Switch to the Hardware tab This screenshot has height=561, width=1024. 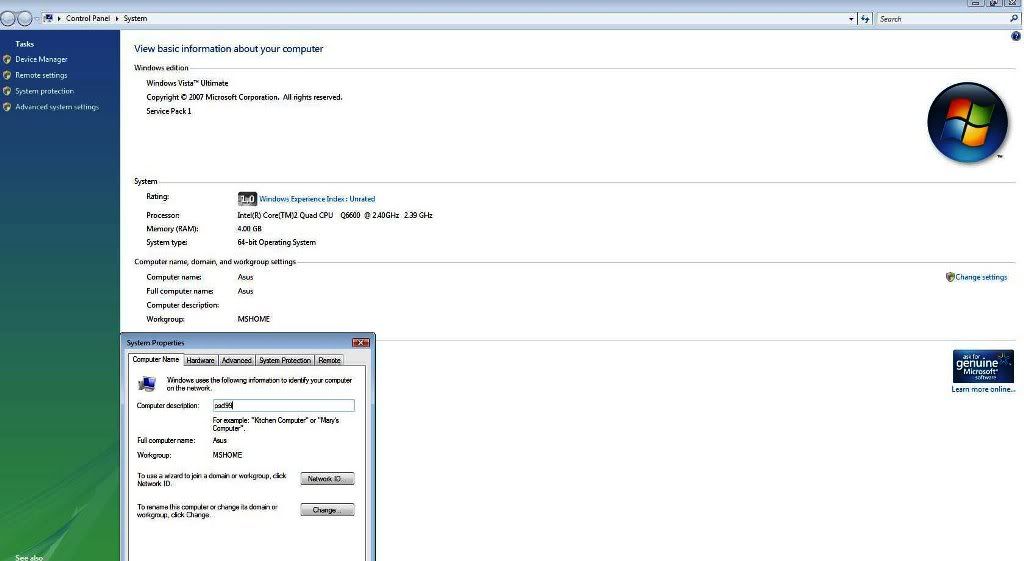(200, 361)
